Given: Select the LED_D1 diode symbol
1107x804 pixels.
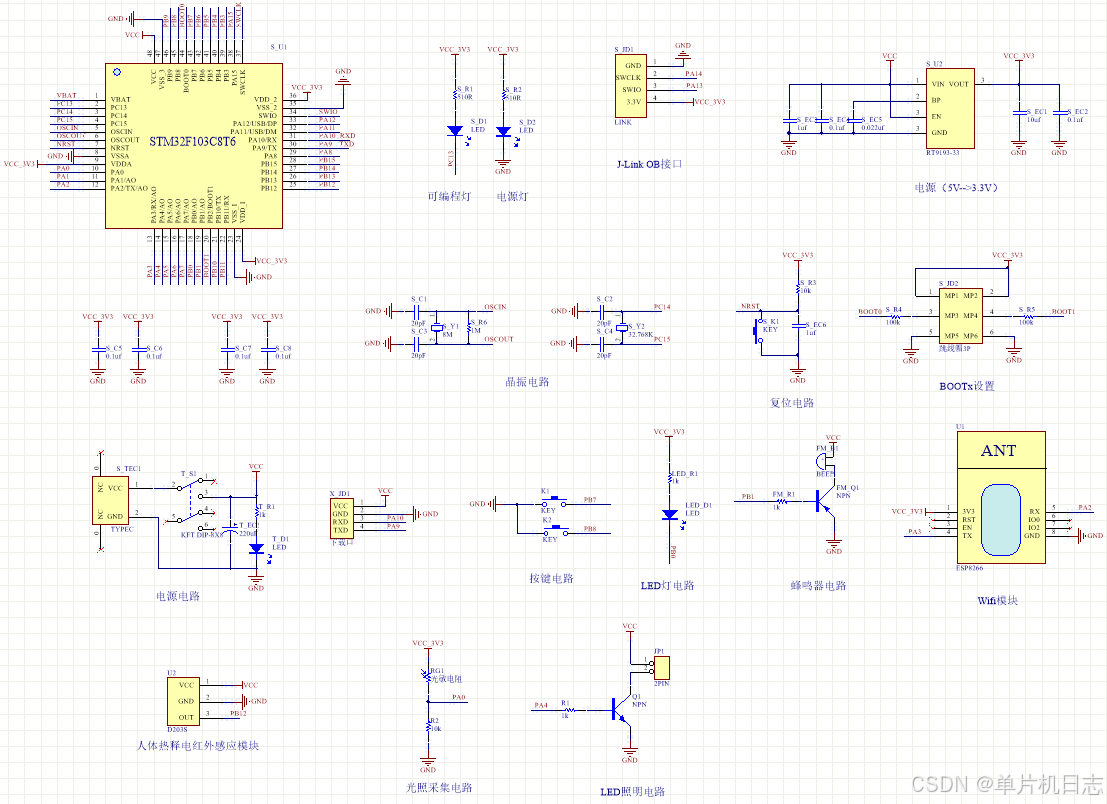Looking at the screenshot, I should (x=670, y=515).
